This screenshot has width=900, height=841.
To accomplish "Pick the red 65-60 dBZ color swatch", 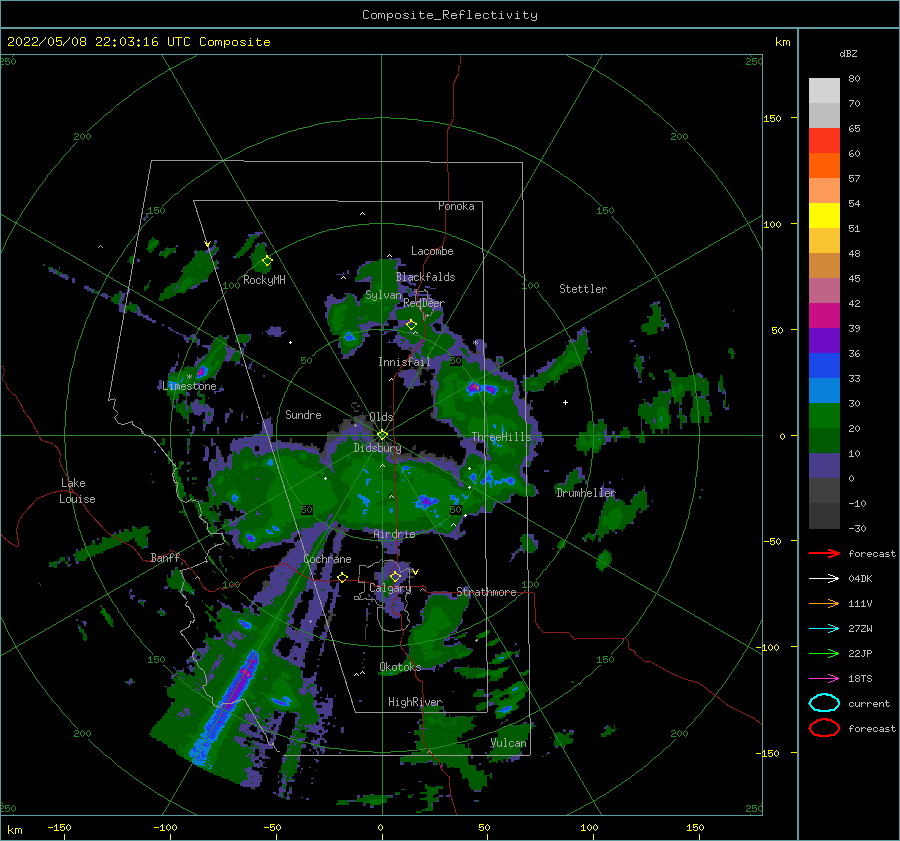I will (x=824, y=141).
